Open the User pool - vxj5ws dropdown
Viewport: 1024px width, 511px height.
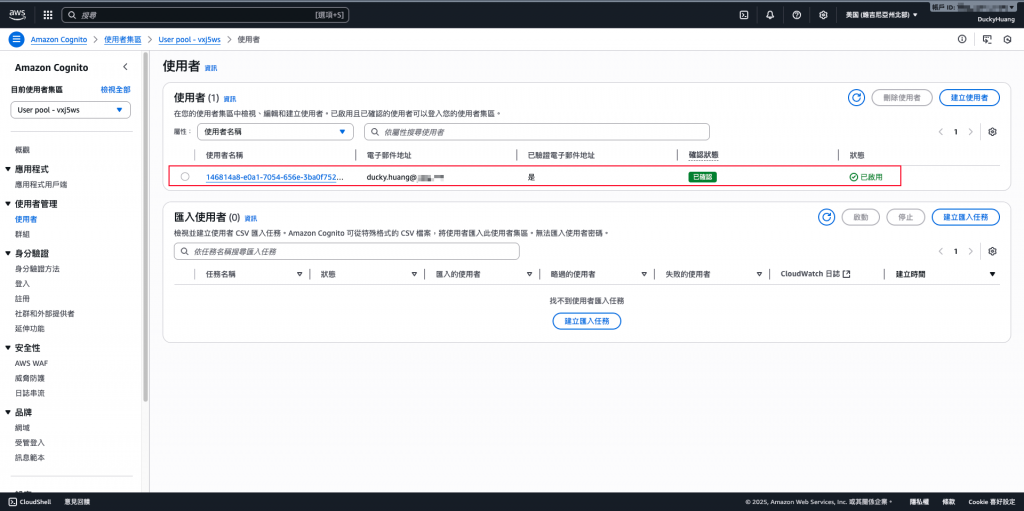(x=71, y=110)
